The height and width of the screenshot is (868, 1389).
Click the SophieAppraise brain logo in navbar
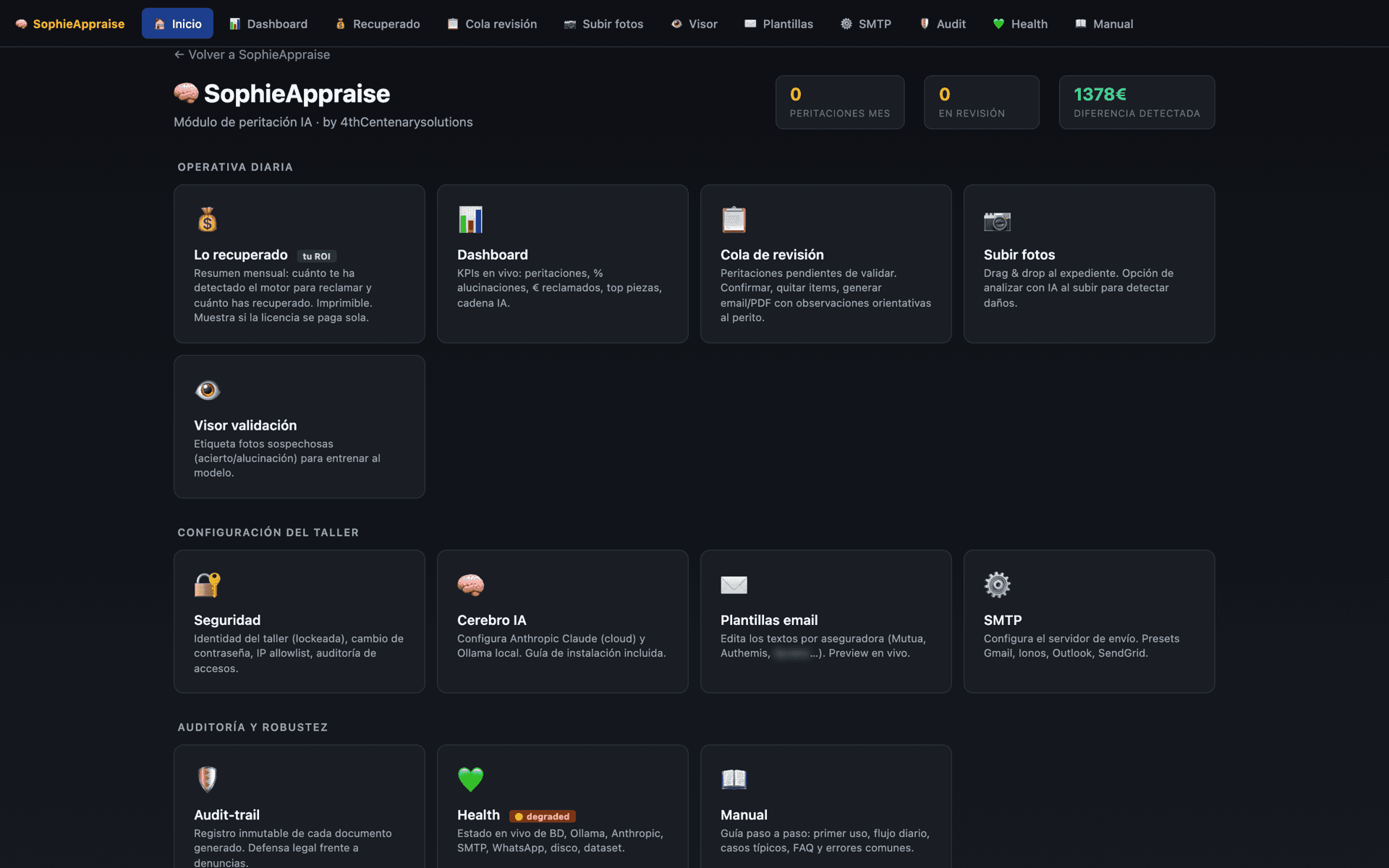pyautogui.click(x=21, y=24)
